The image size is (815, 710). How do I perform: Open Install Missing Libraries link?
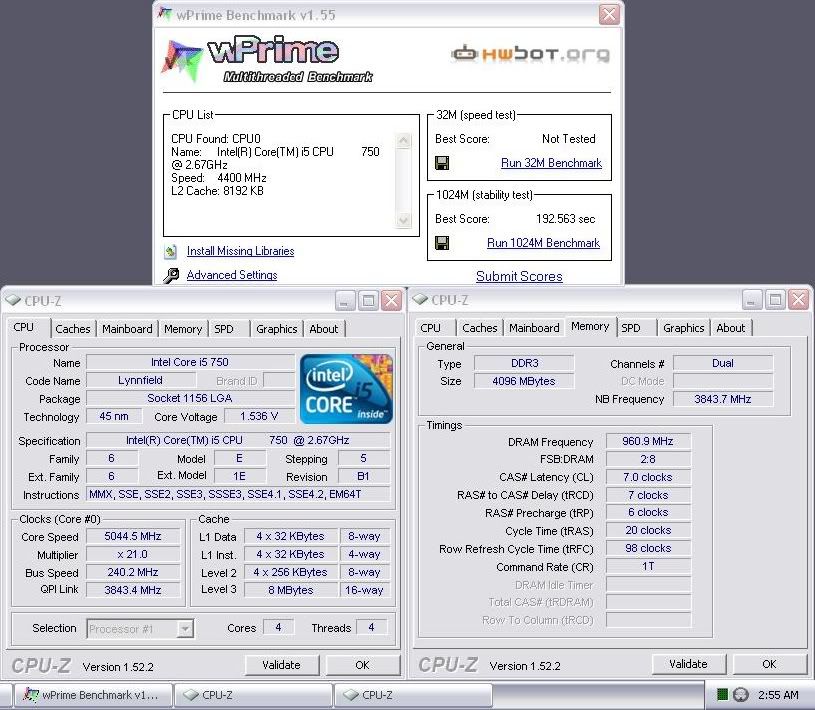(240, 251)
